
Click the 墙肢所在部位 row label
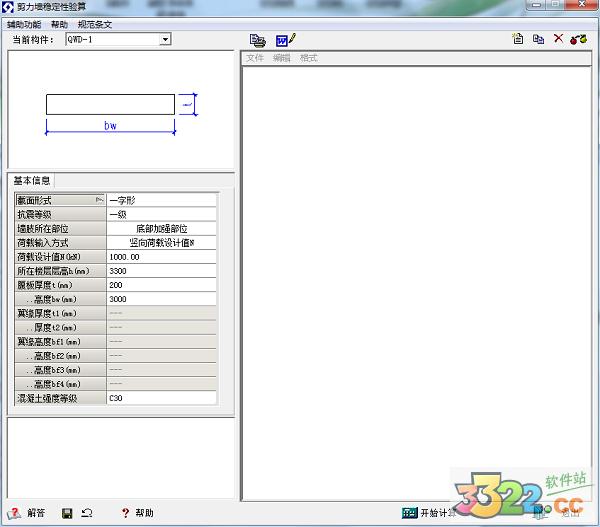point(60,228)
